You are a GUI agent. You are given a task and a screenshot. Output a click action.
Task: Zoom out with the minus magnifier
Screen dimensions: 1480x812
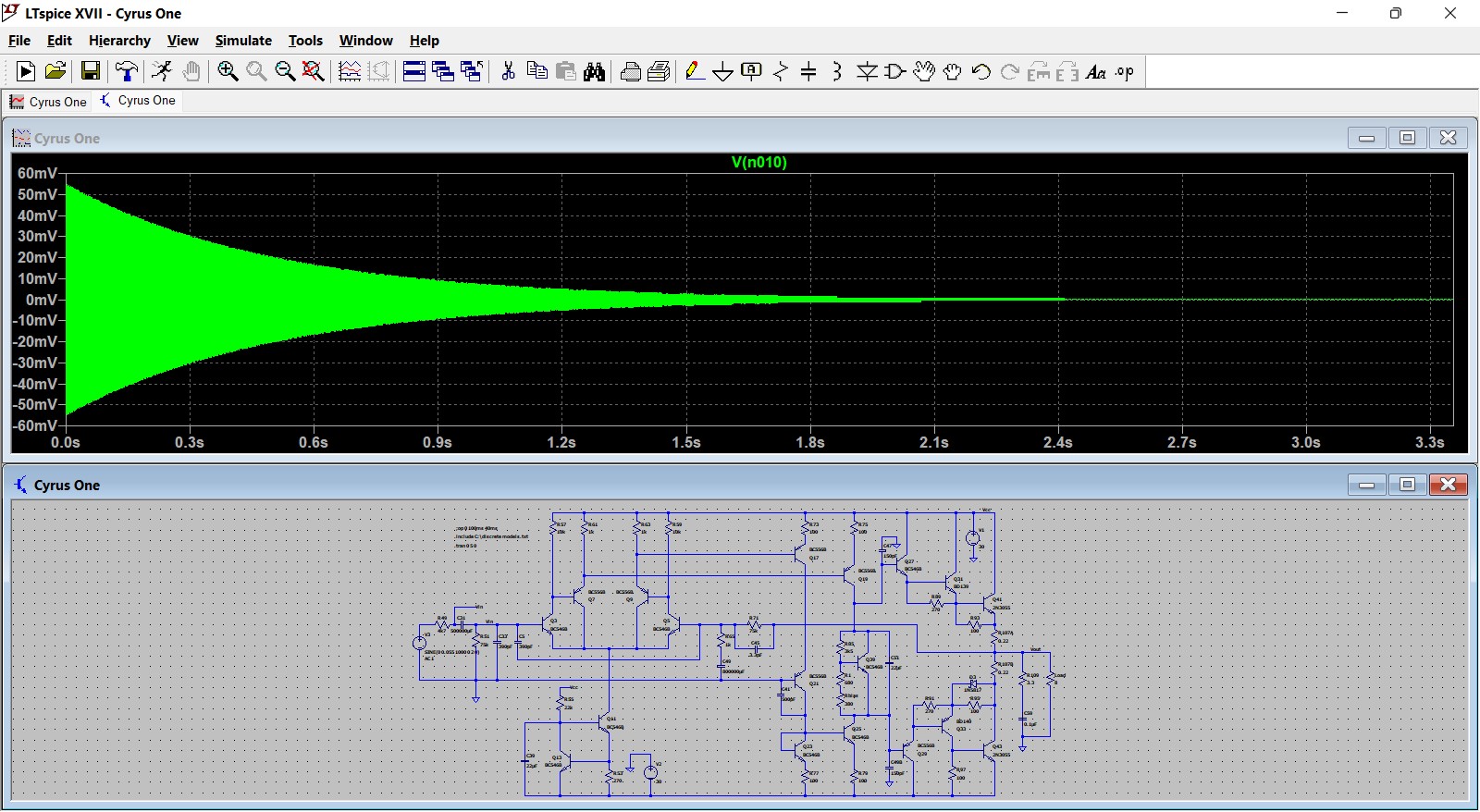[285, 71]
